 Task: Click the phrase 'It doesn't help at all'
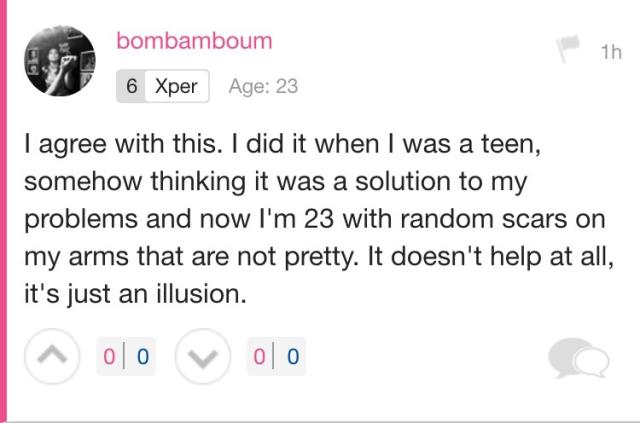(489, 257)
